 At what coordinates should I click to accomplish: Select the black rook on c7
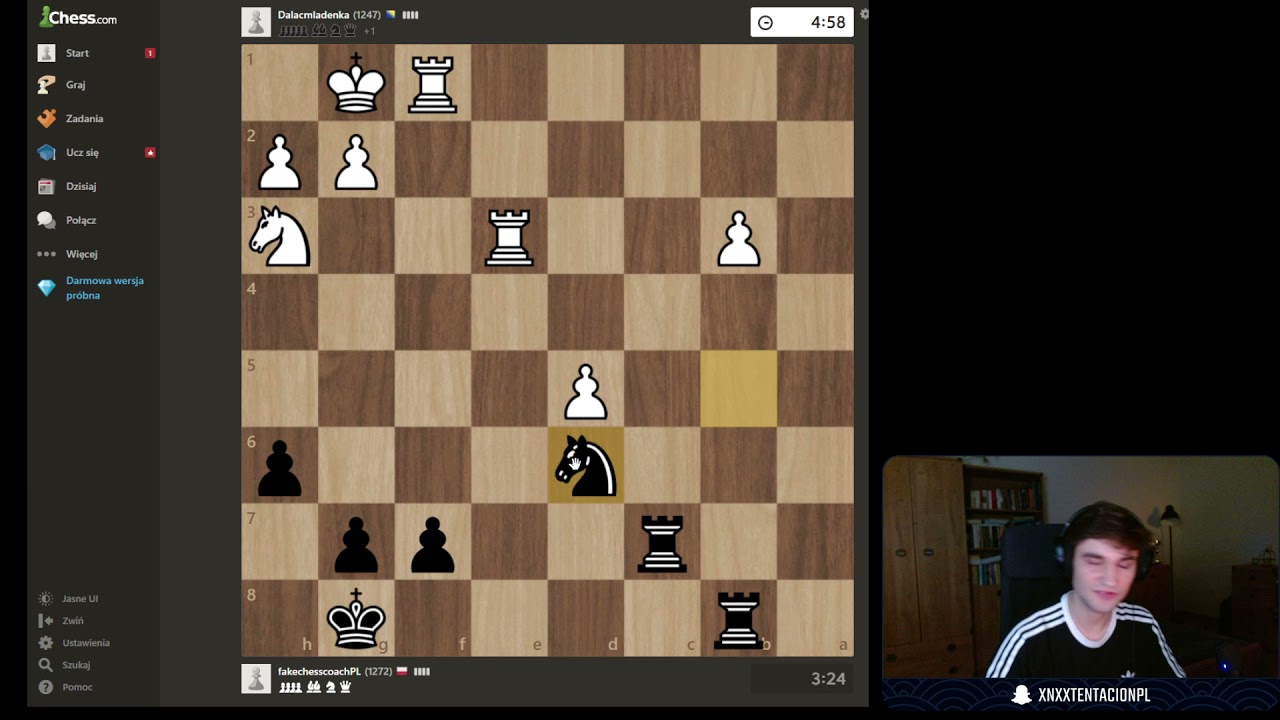662,542
